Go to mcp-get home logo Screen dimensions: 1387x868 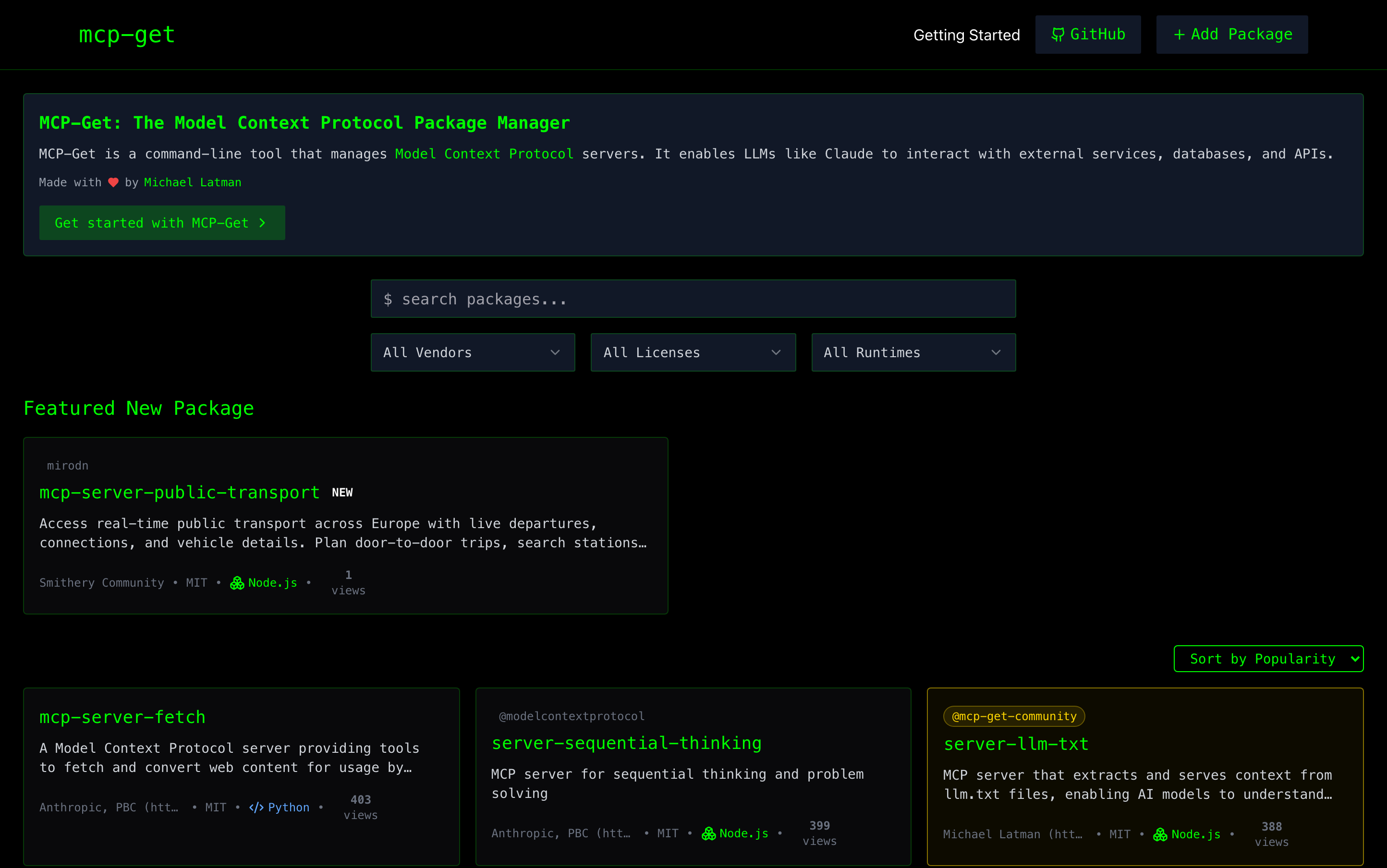127,35
